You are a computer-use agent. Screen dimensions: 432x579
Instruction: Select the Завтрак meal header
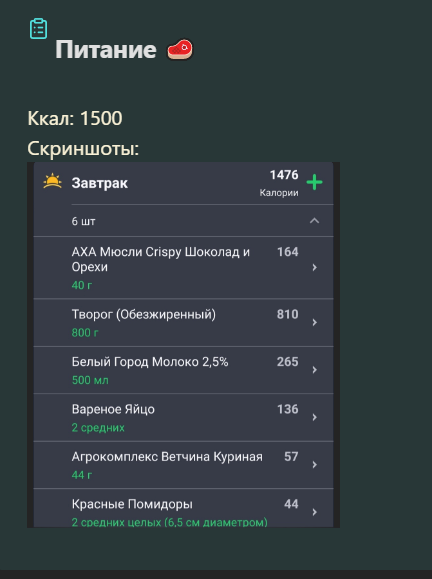(184, 183)
